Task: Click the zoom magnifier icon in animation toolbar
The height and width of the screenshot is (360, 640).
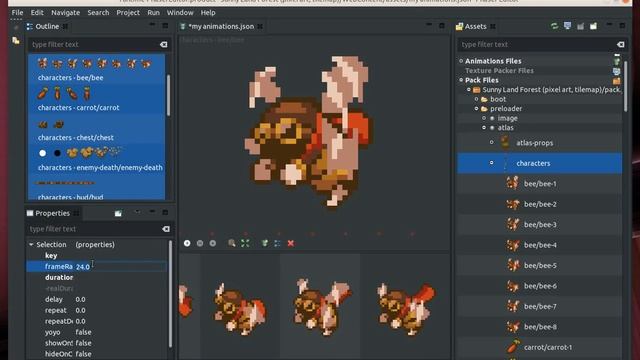Action: (x=232, y=243)
